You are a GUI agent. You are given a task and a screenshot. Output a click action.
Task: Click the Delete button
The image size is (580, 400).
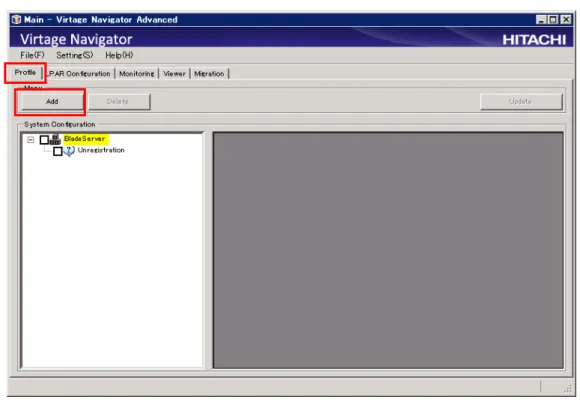click(119, 101)
